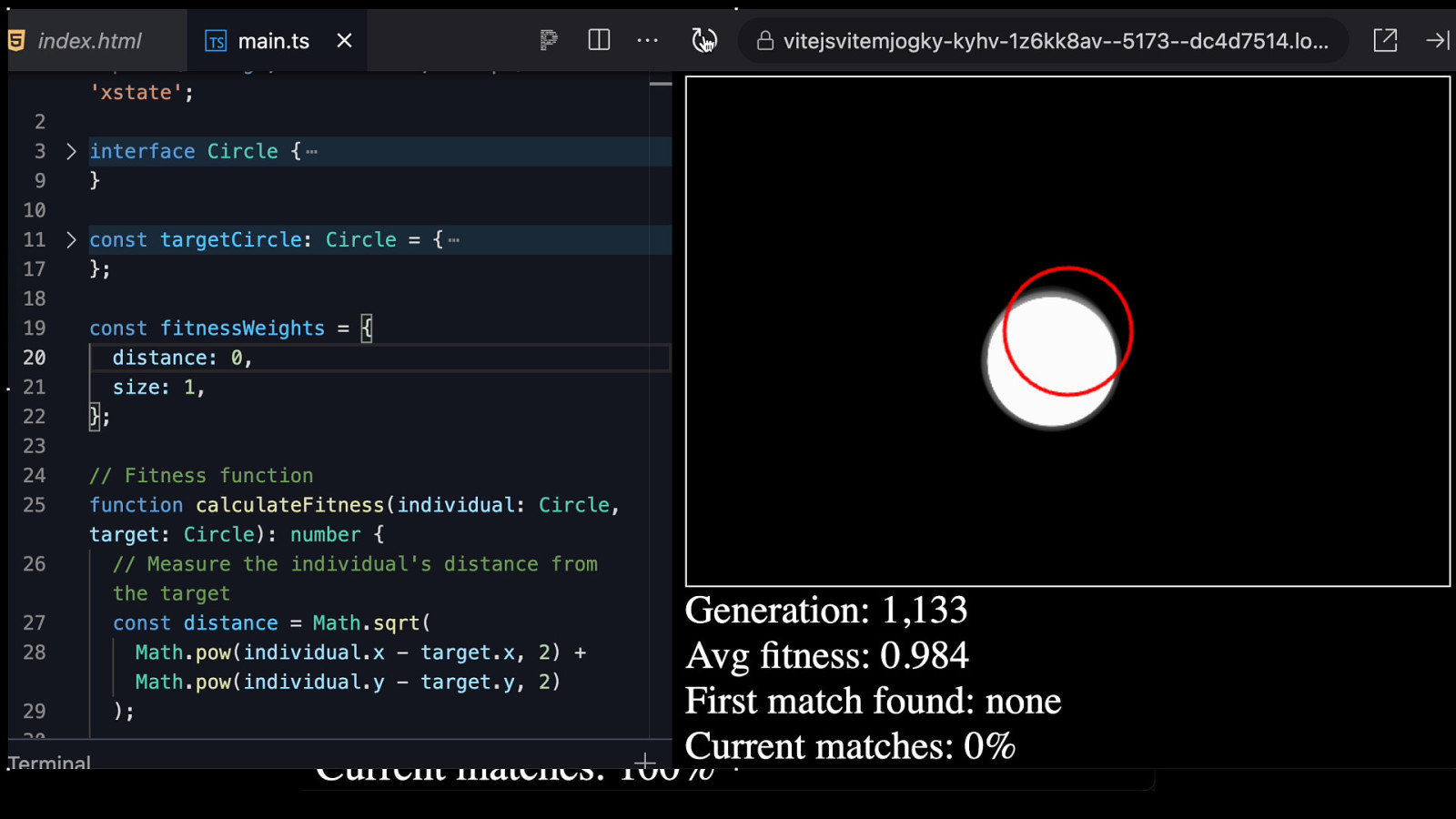This screenshot has width=1456, height=819.
Task: Click the calculateFitness function name
Action: tap(289, 505)
